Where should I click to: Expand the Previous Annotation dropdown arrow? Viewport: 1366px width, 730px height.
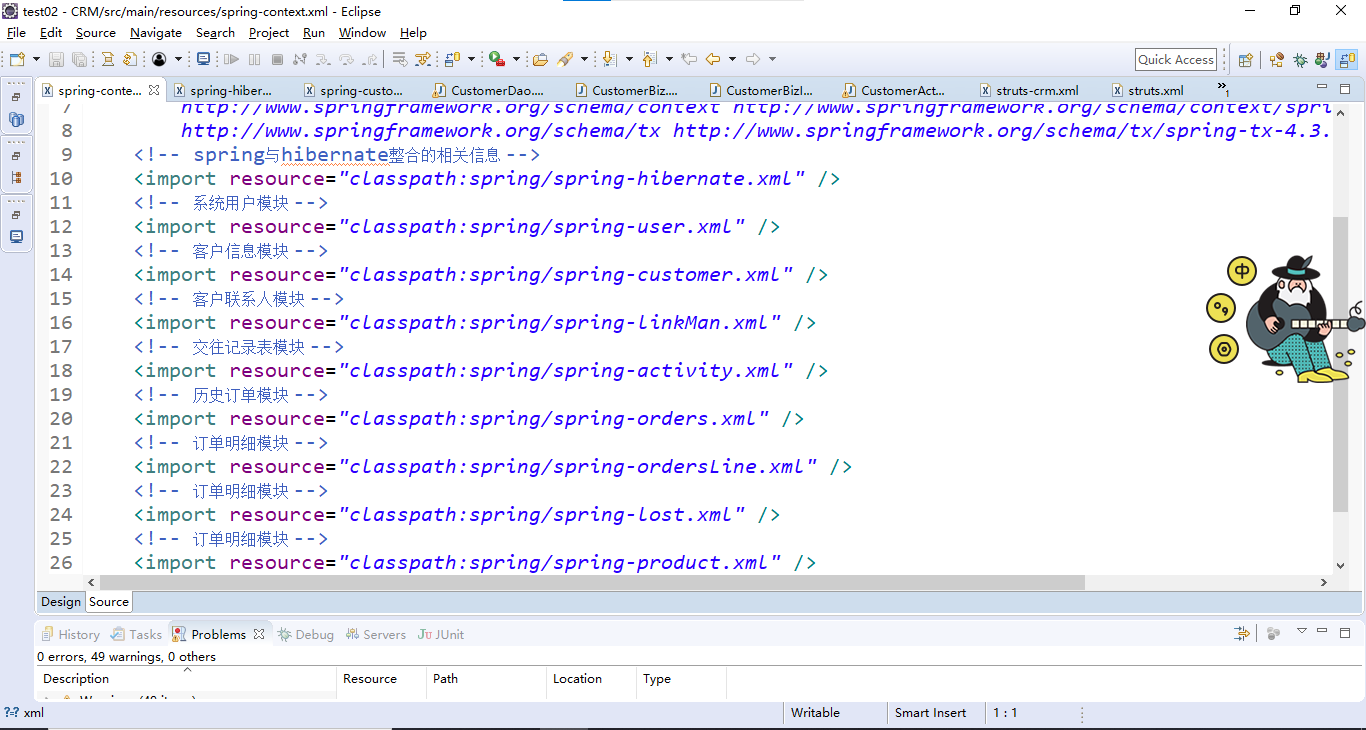pos(669,59)
